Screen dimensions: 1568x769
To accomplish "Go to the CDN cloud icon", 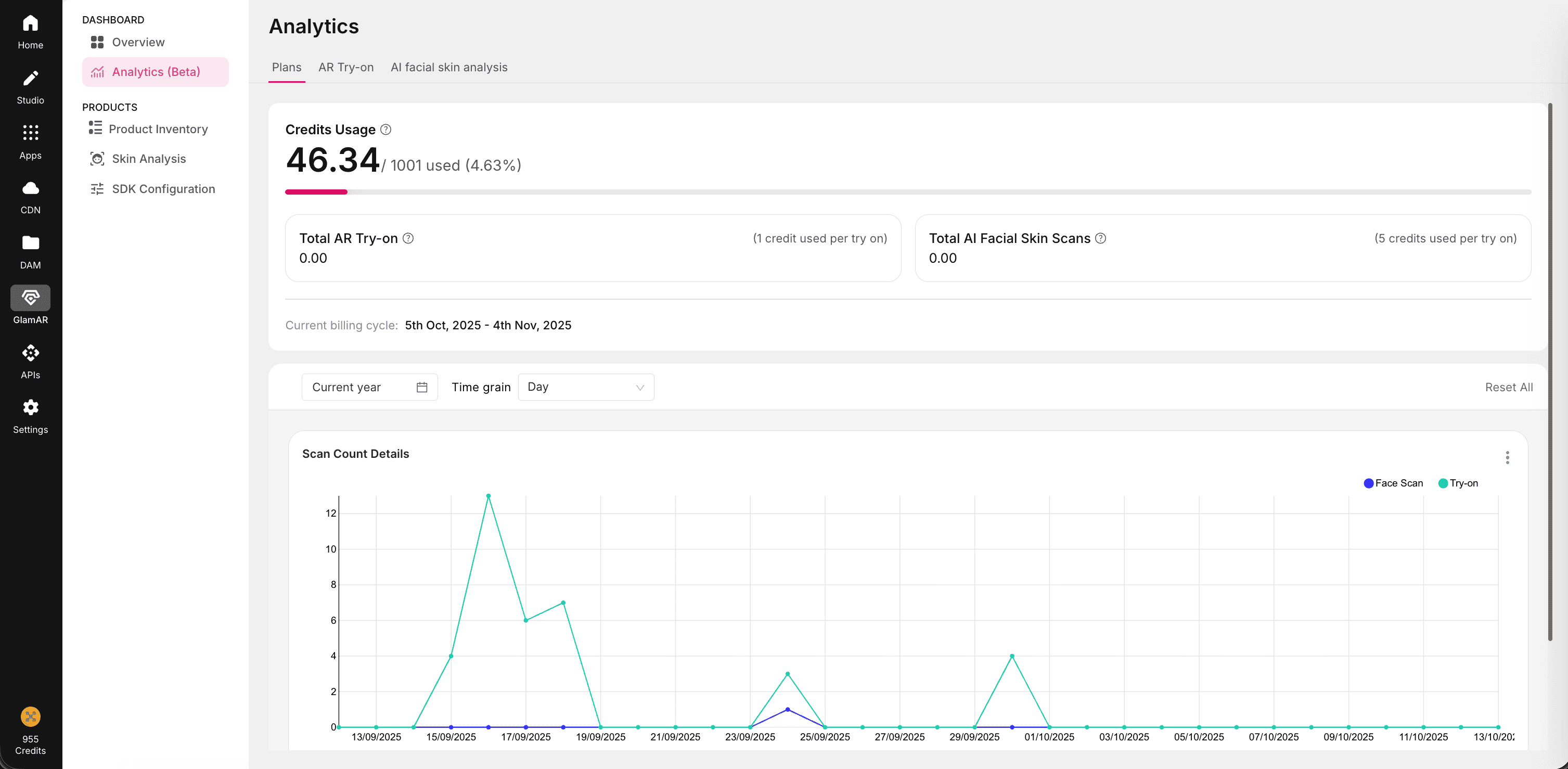I will [31, 189].
